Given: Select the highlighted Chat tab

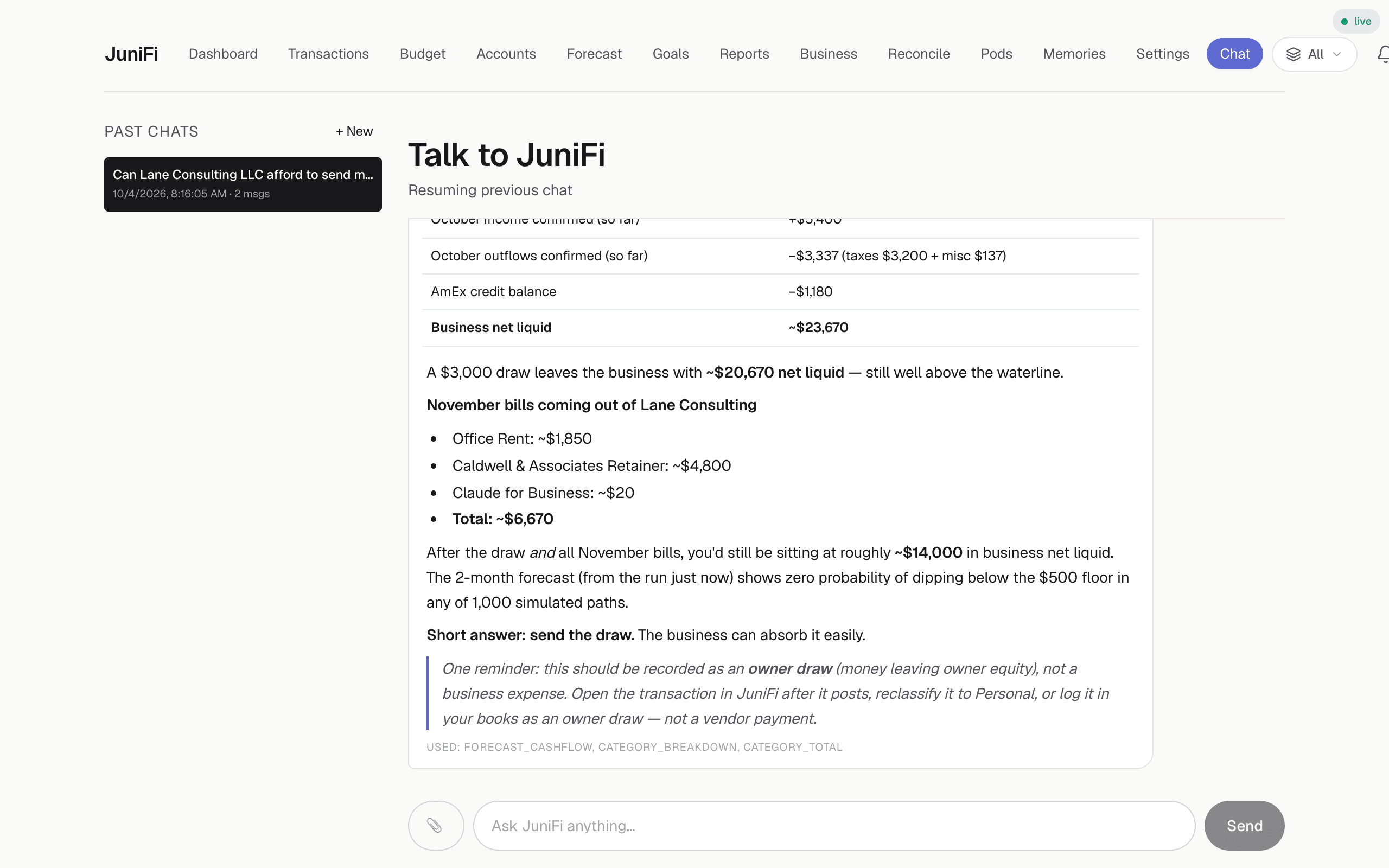Looking at the screenshot, I should click(x=1234, y=54).
